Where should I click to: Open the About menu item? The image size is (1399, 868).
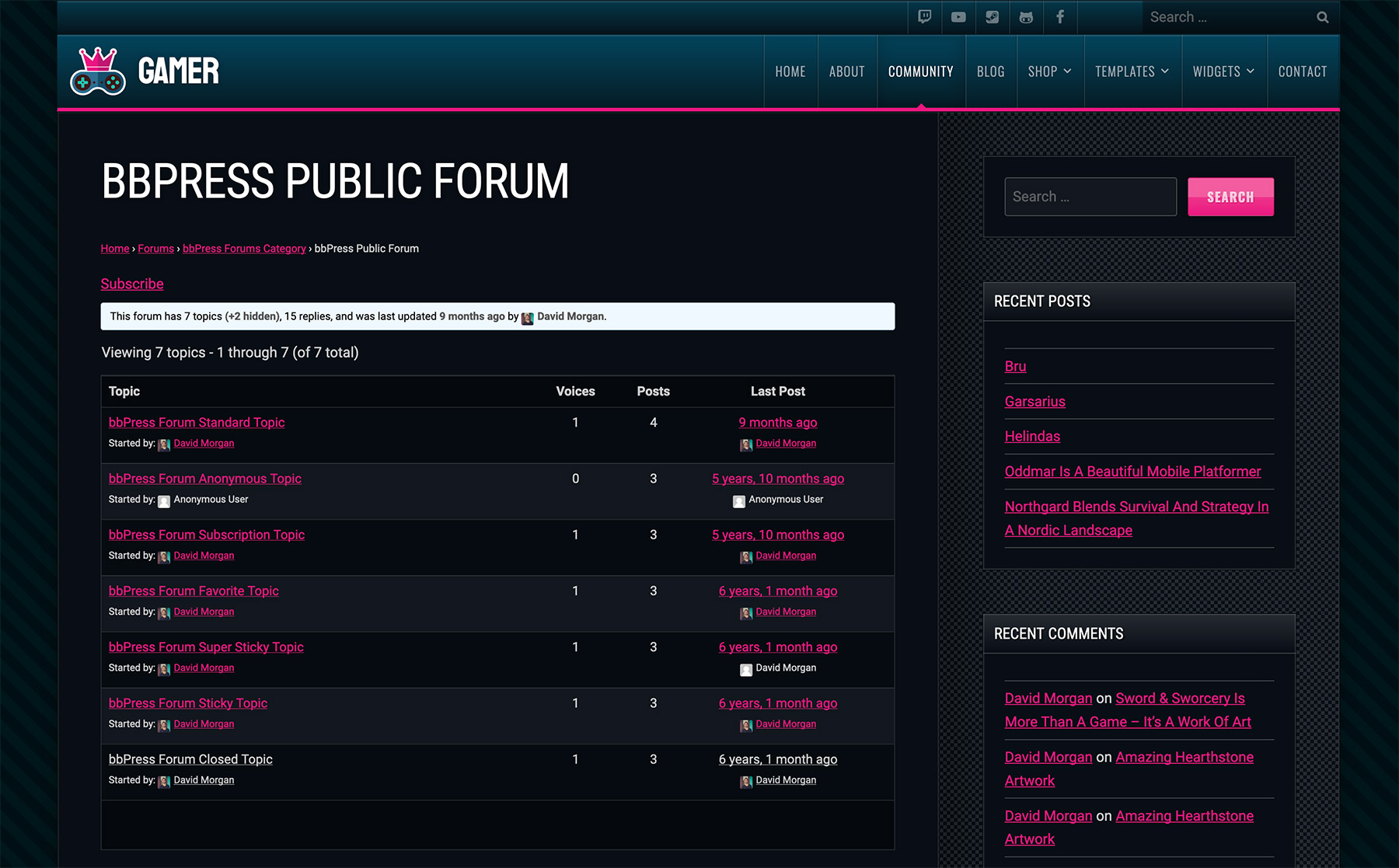847,71
